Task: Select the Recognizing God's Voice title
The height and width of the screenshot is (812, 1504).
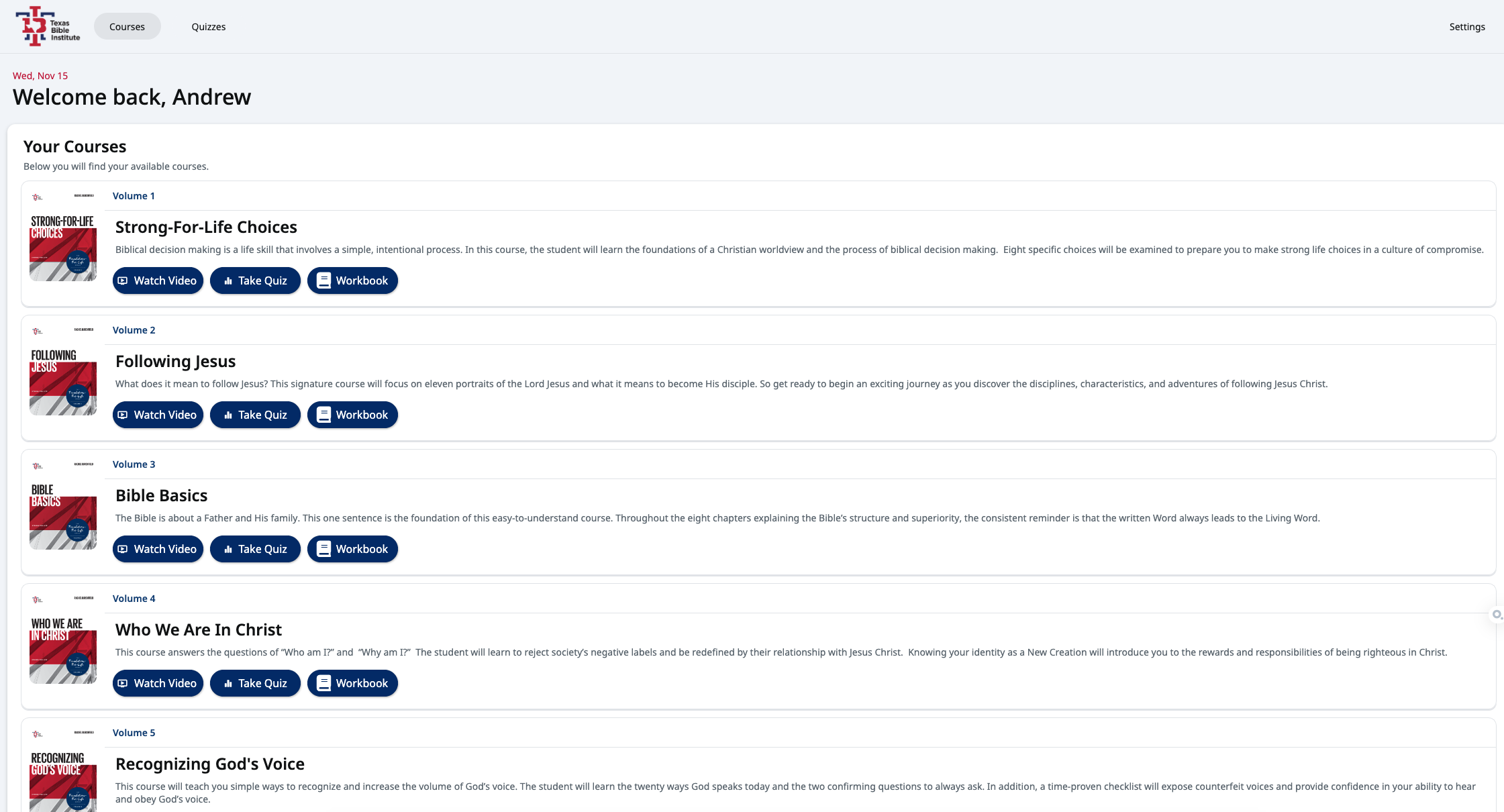Action: 210,764
